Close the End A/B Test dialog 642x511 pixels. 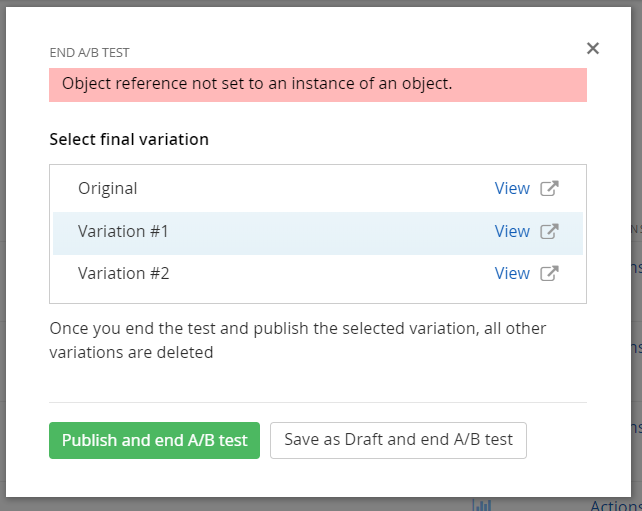click(x=592, y=48)
